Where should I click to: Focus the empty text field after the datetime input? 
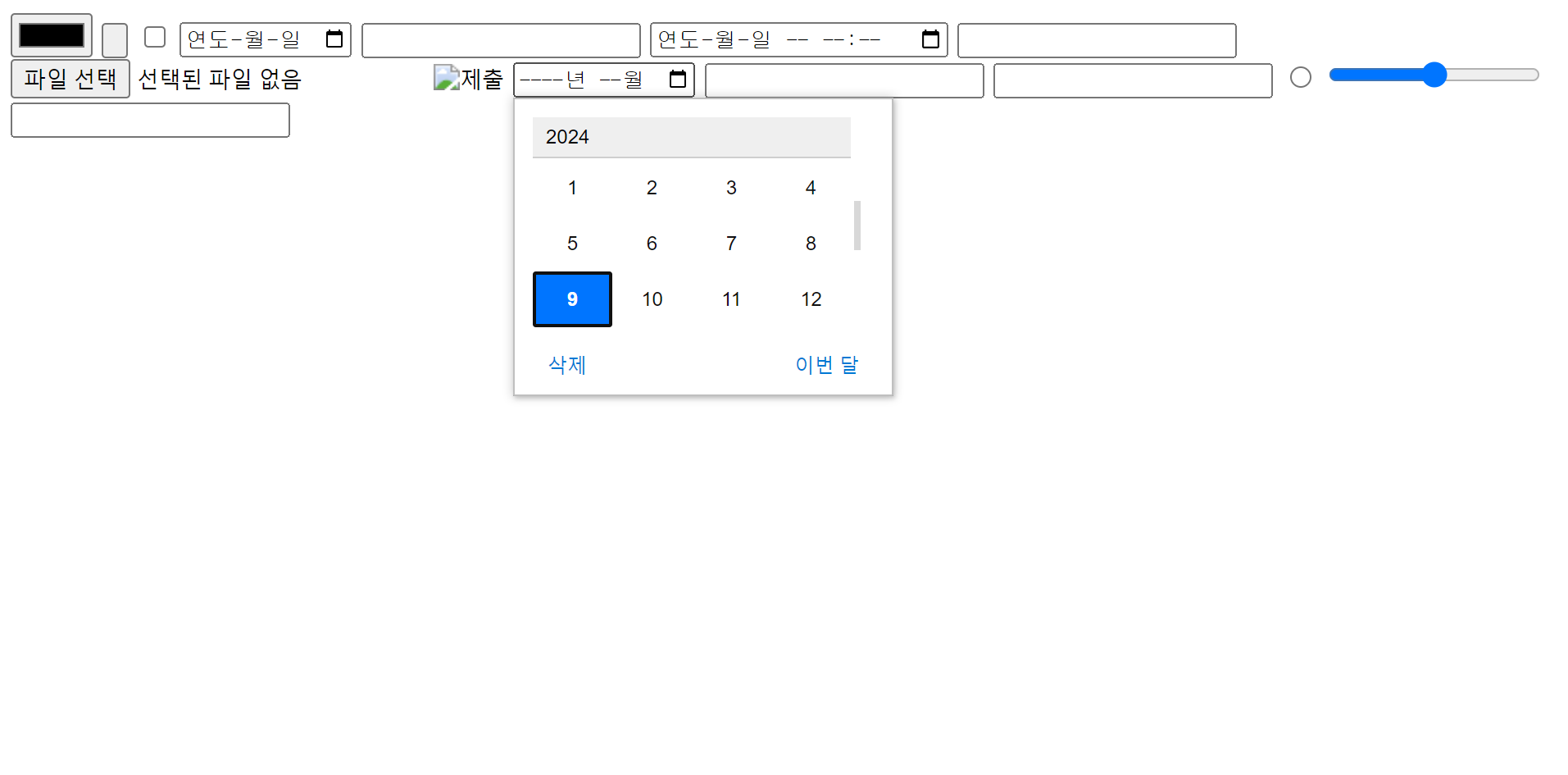click(1097, 40)
